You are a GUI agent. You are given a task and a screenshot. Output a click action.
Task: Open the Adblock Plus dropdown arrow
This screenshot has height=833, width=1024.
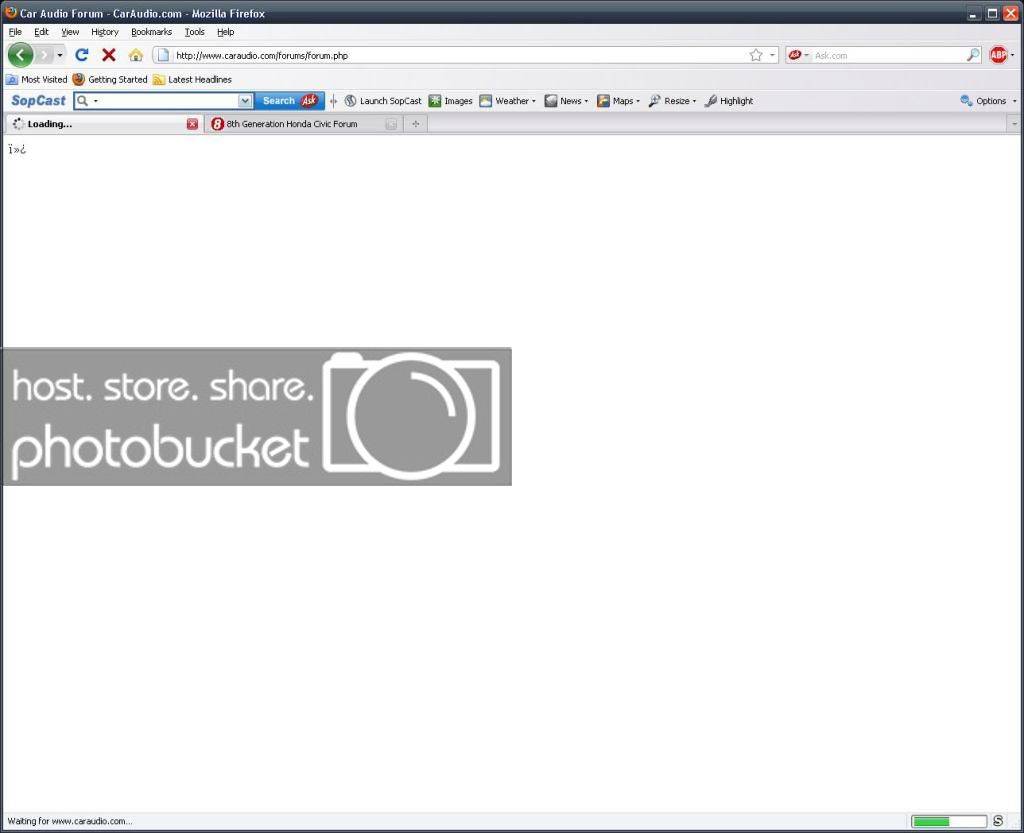tap(1013, 55)
